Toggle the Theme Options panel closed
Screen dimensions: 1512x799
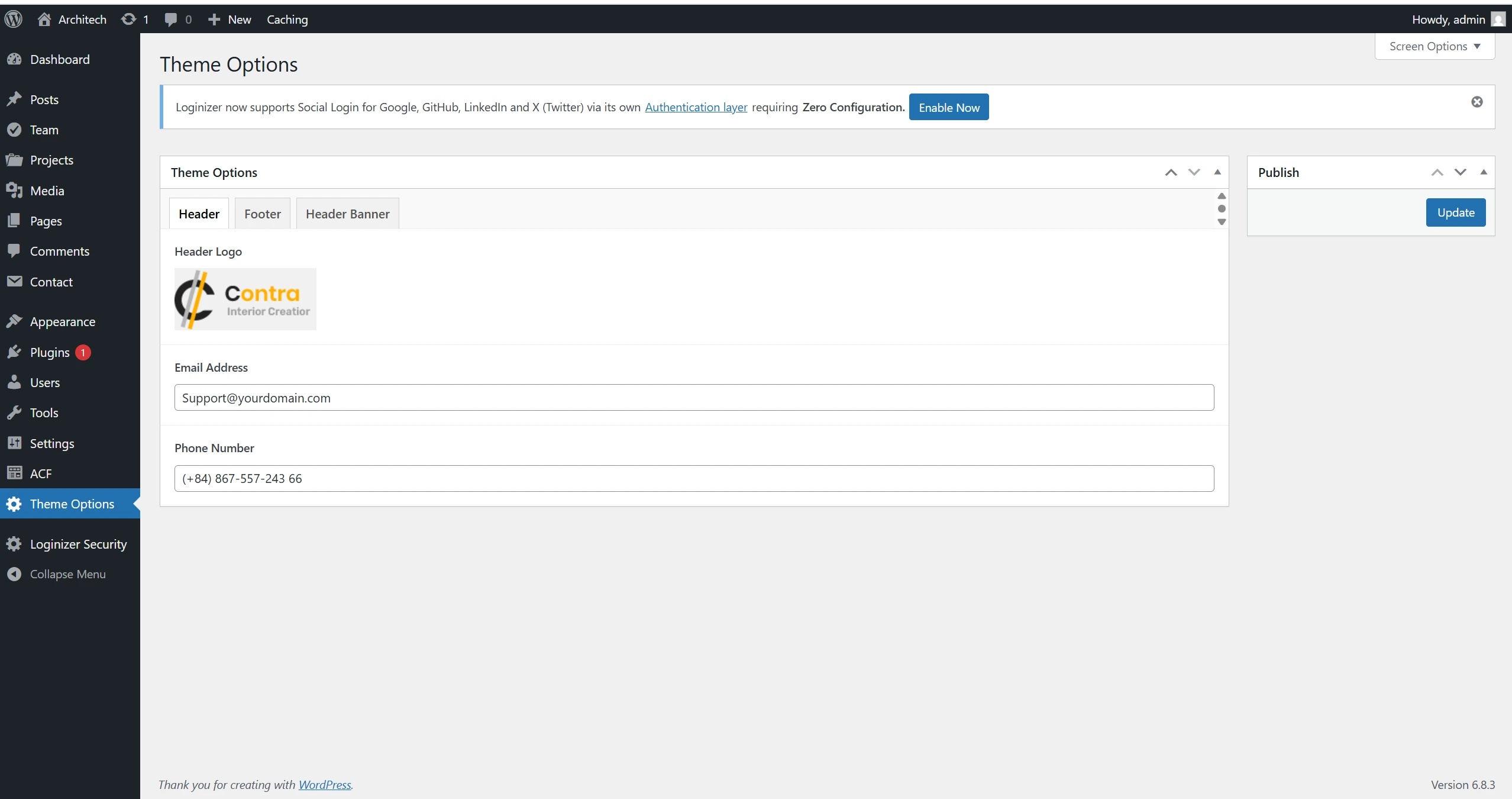tap(1217, 172)
